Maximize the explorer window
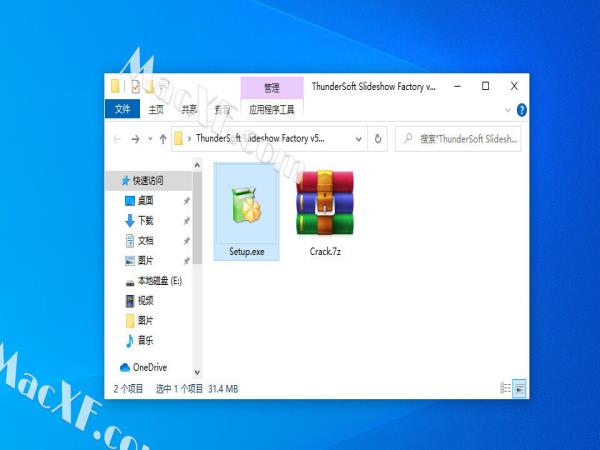 coord(485,86)
